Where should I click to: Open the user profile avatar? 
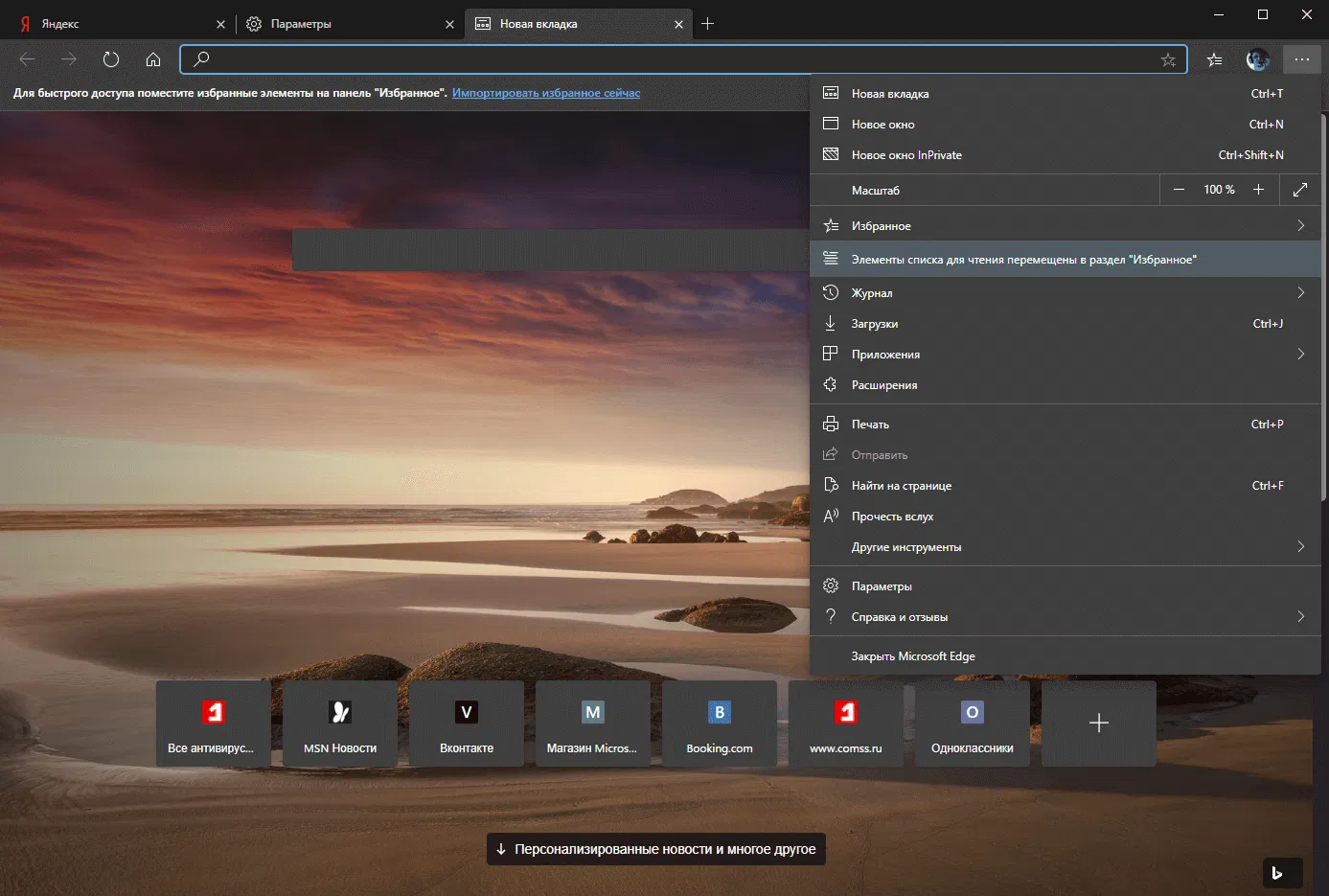pos(1257,59)
